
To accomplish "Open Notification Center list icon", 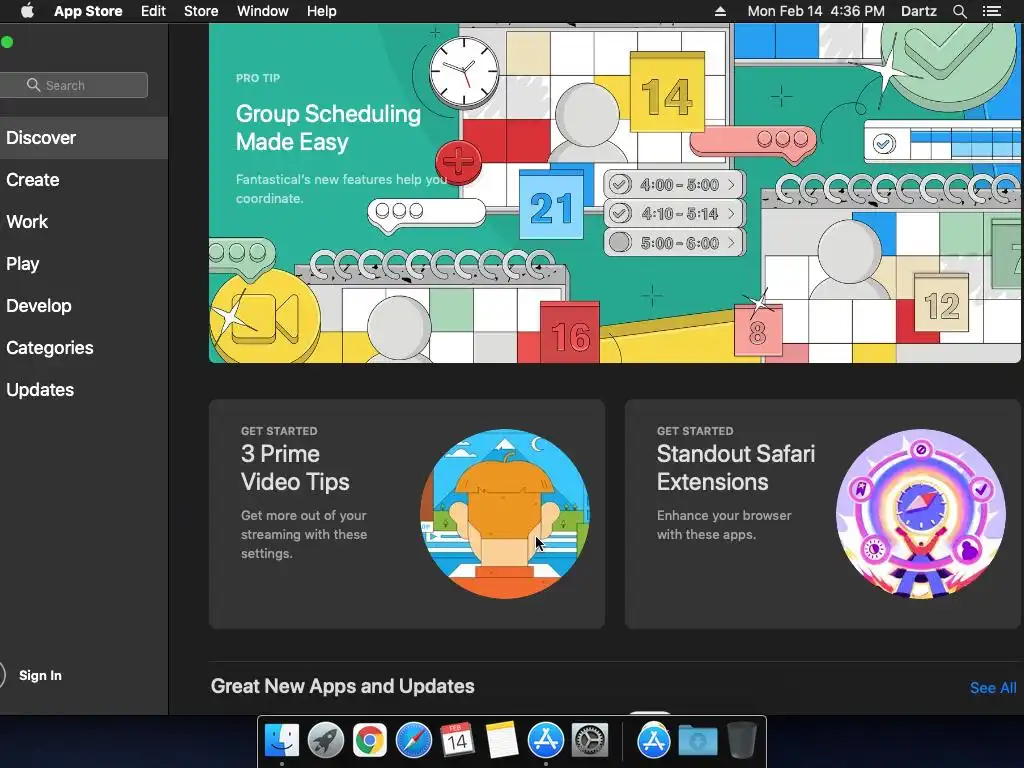I will [992, 11].
